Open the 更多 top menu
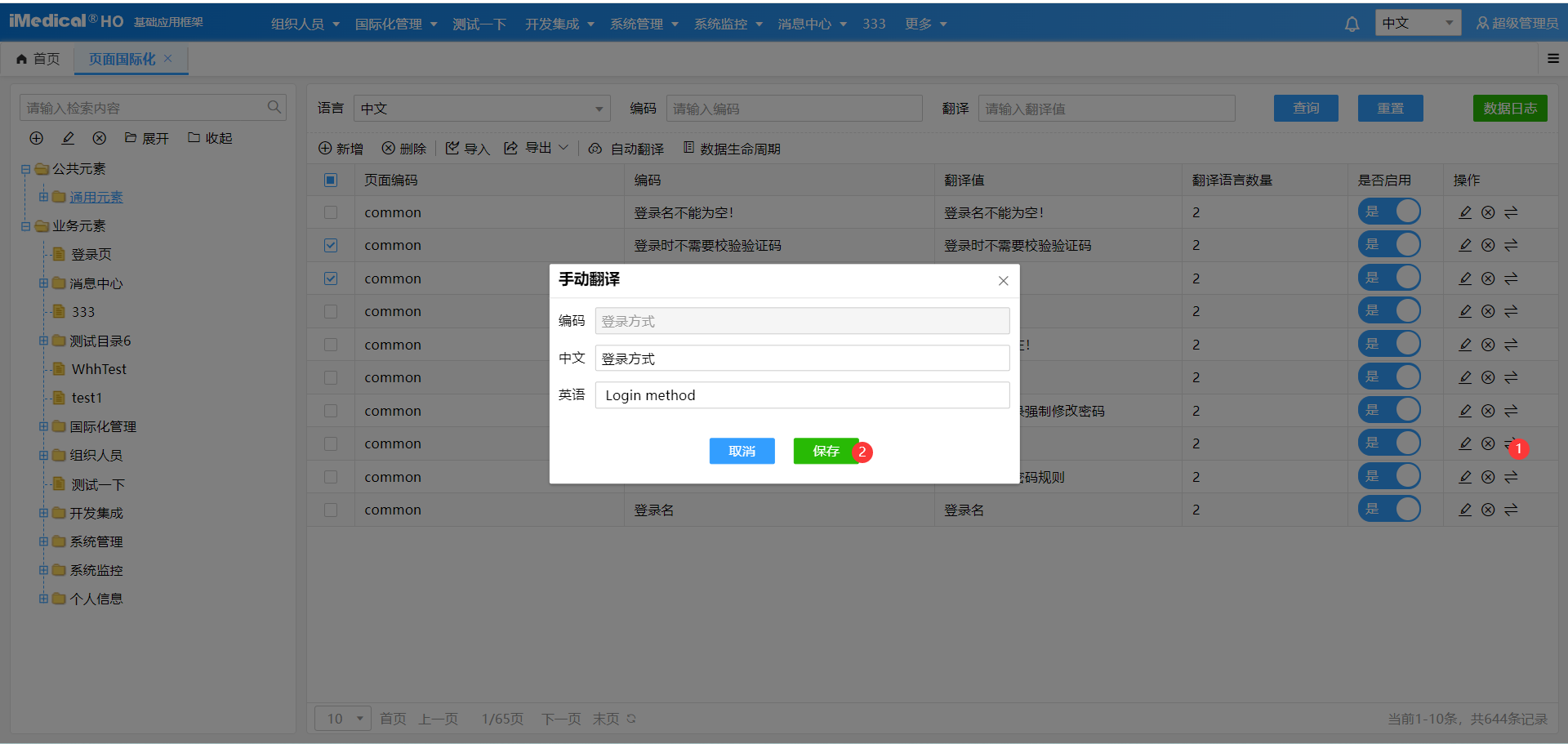1568x744 pixels. 926,24
